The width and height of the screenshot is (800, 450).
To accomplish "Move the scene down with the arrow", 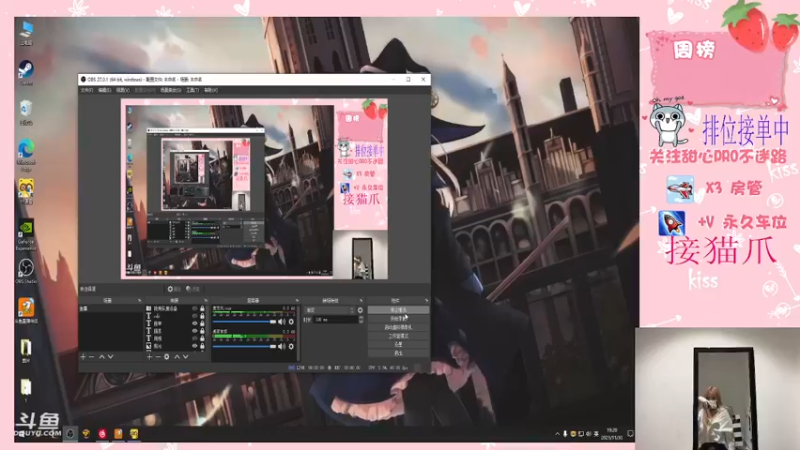I will pyautogui.click(x=111, y=357).
